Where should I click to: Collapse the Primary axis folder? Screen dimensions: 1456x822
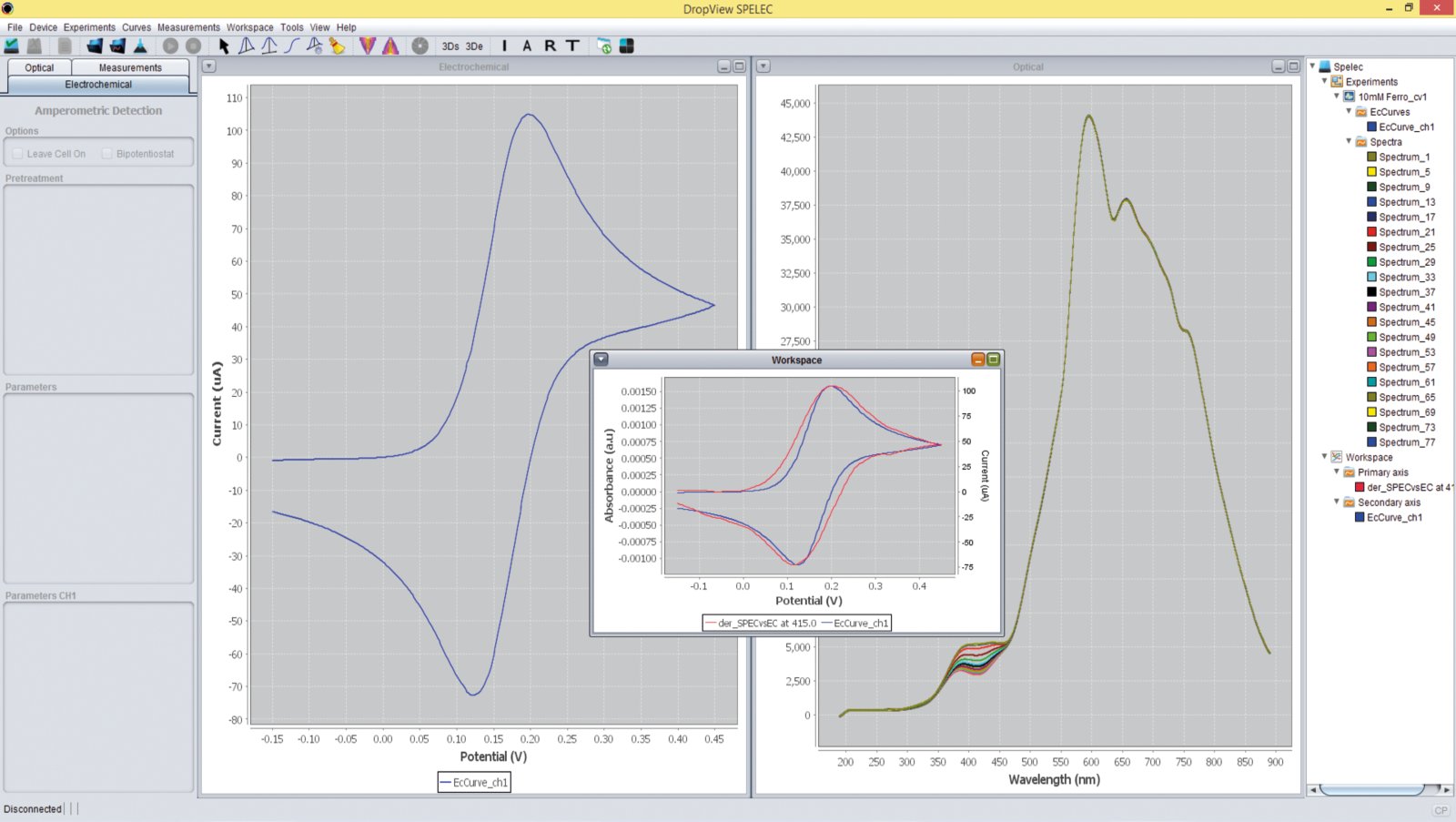click(x=1337, y=472)
